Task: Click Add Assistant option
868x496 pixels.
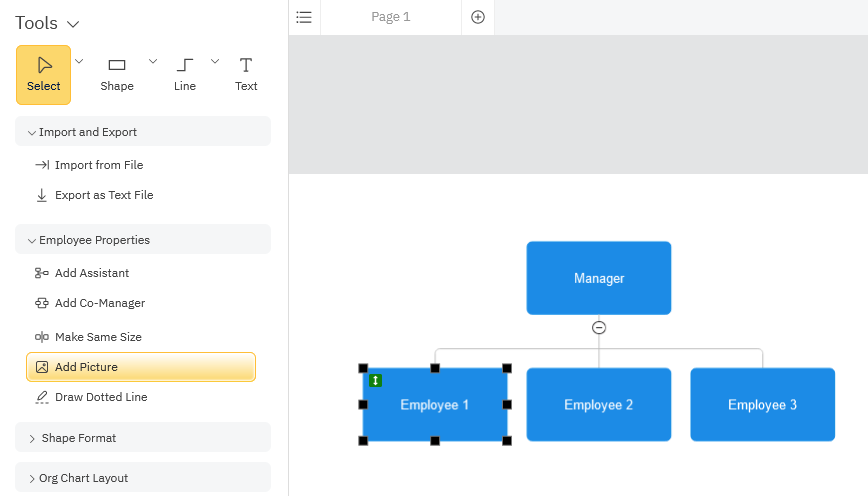Action: point(91,273)
